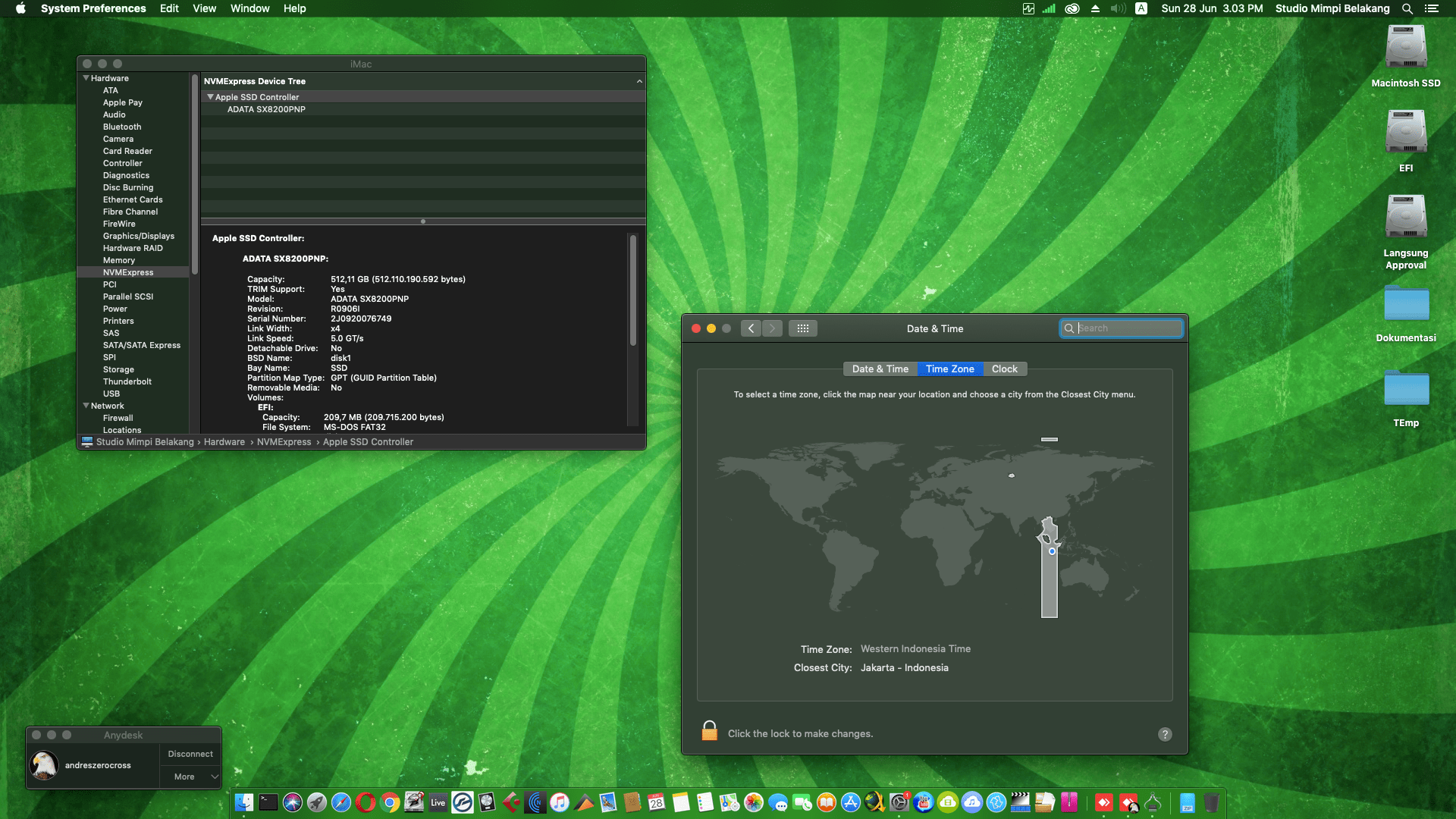Launch Opera browser from the dock
The image size is (1456, 819).
point(366,802)
